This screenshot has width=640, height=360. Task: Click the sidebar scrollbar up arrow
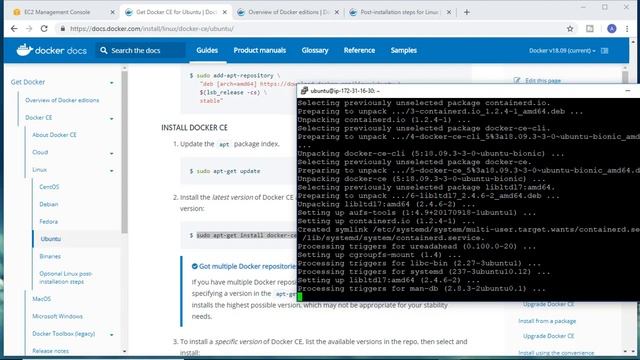124,68
